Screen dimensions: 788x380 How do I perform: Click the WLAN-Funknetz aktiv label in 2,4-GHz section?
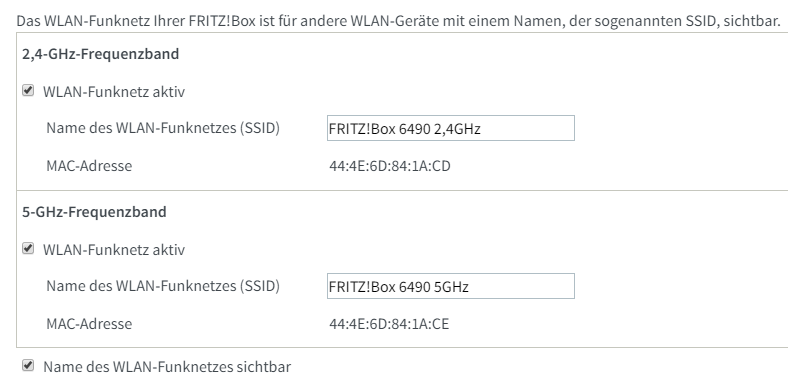[114, 92]
